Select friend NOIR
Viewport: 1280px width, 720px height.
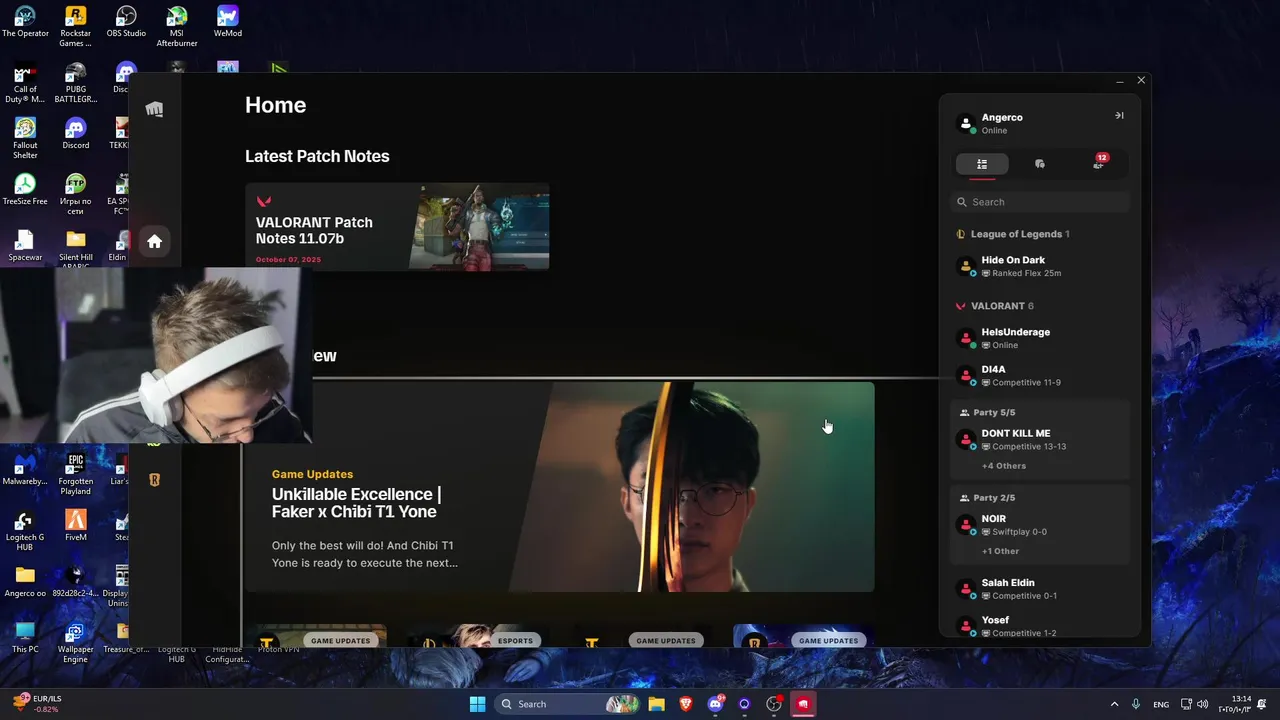click(1040, 524)
